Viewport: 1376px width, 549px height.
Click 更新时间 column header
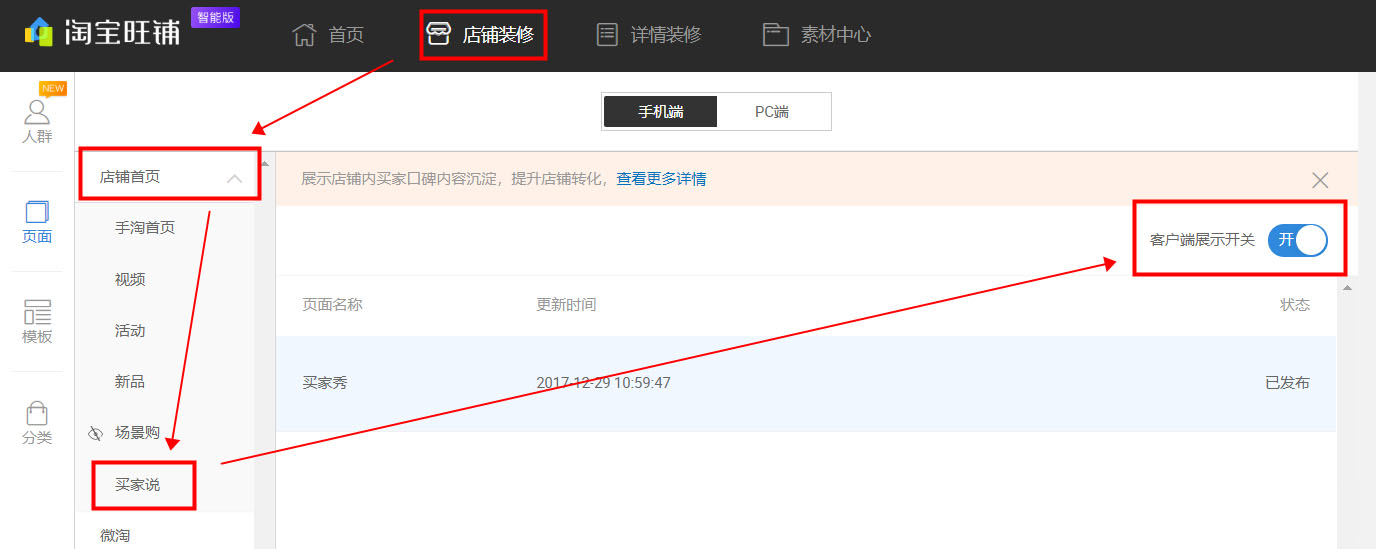click(566, 305)
